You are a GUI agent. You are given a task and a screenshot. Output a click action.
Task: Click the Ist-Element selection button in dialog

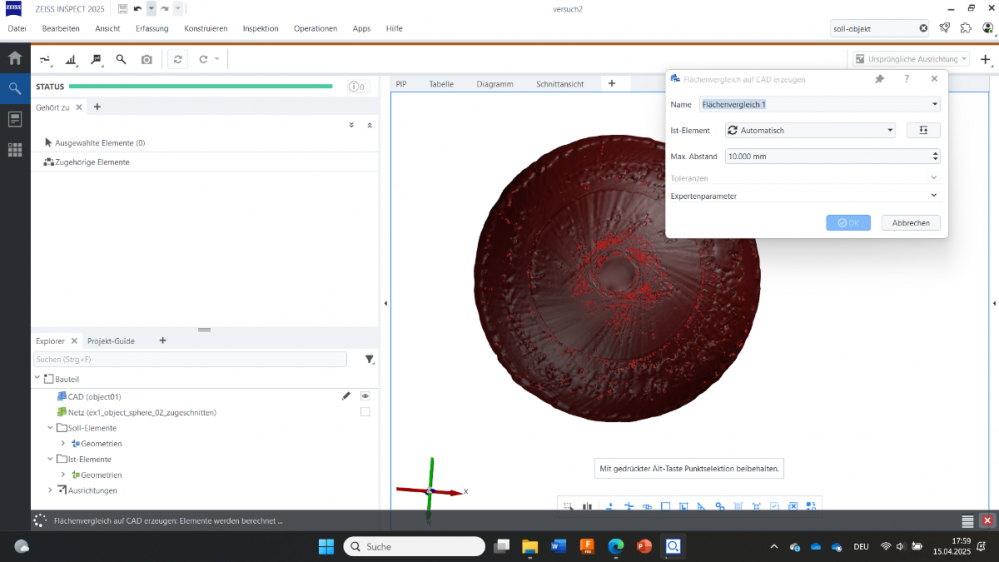923,130
